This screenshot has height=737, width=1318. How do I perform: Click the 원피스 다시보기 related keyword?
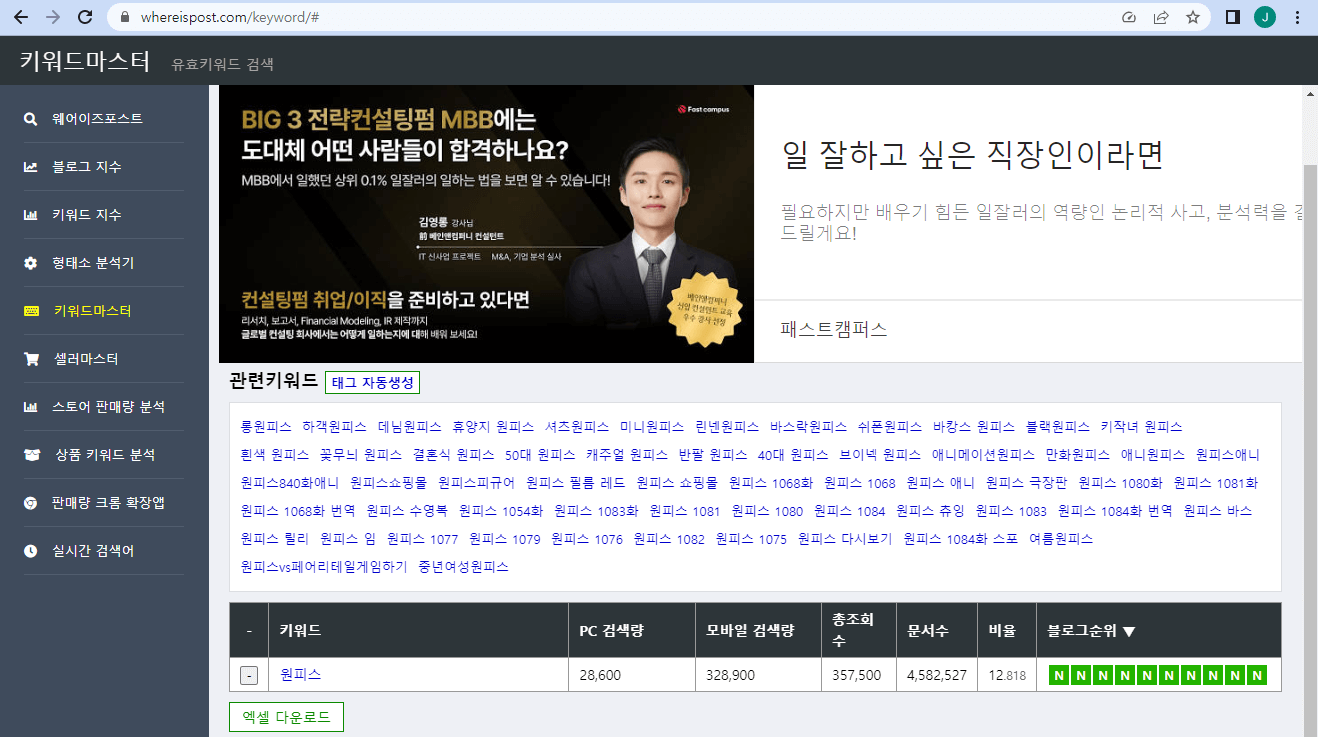[845, 539]
